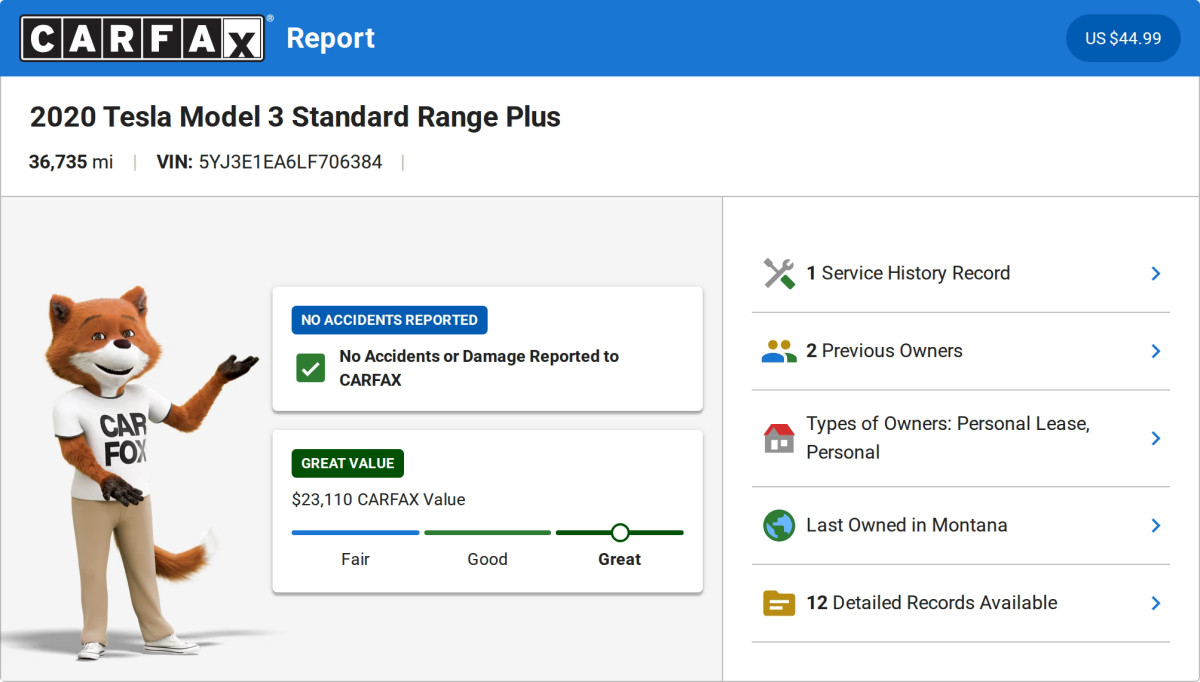Screen dimensions: 1200x682
Task: Click the previous owners people icon
Action: 779,351
